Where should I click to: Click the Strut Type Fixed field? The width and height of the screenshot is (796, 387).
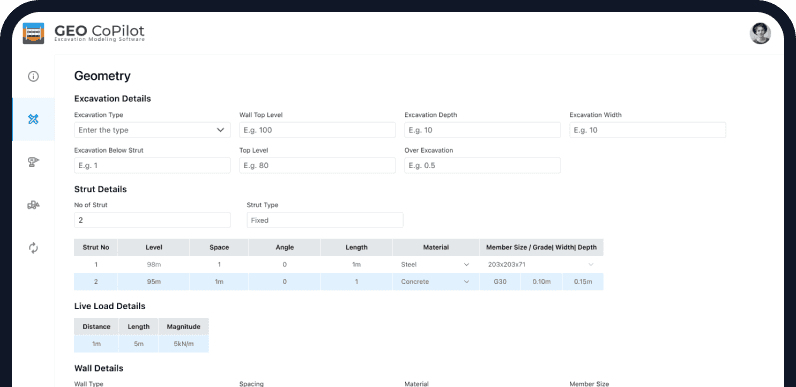pos(325,220)
